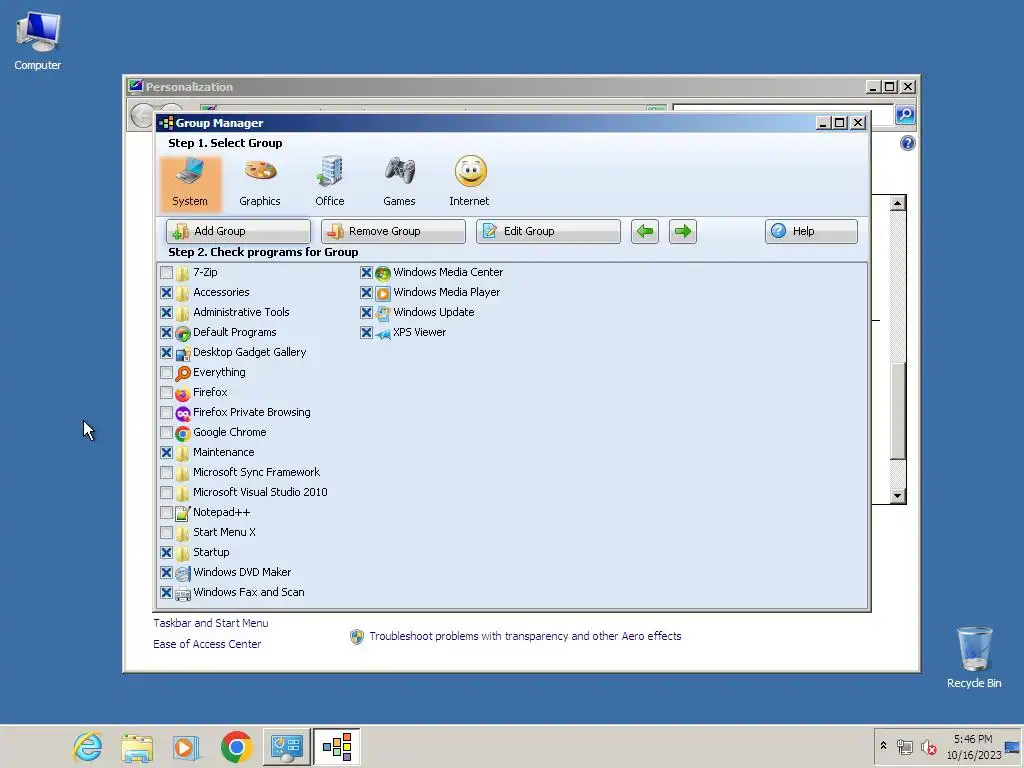Open Windows Explorer from taskbar
Viewport: 1024px width, 768px height.
pyautogui.click(x=137, y=746)
